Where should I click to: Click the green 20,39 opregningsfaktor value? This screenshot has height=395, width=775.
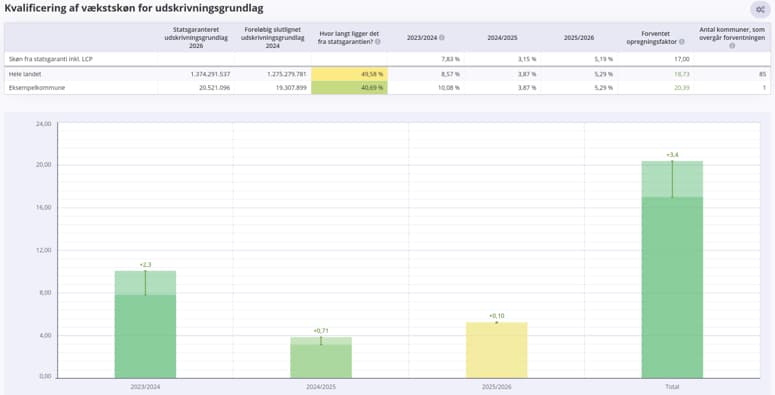(682, 88)
